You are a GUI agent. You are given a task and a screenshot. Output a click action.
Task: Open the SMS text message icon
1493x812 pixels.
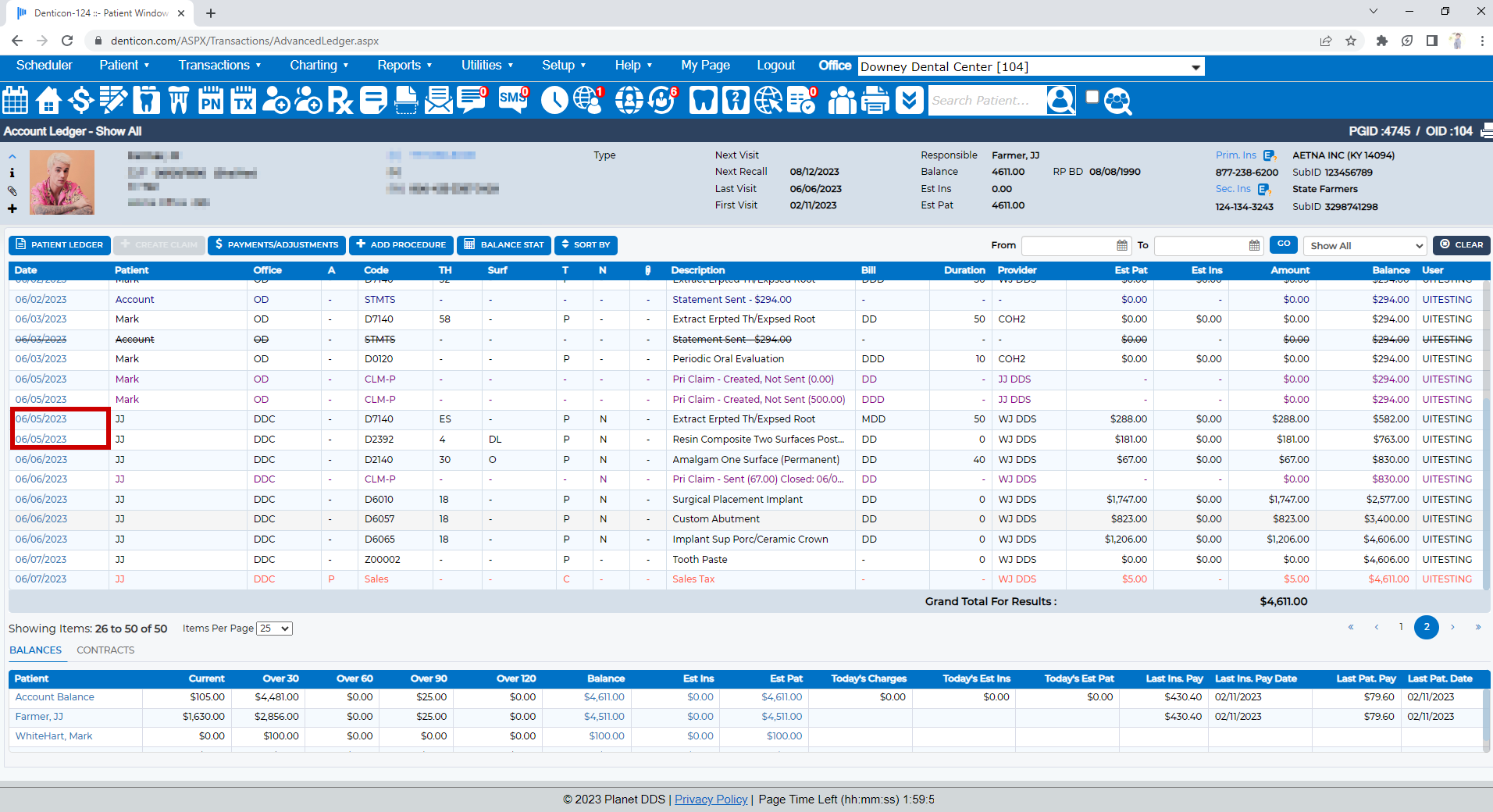tap(513, 101)
